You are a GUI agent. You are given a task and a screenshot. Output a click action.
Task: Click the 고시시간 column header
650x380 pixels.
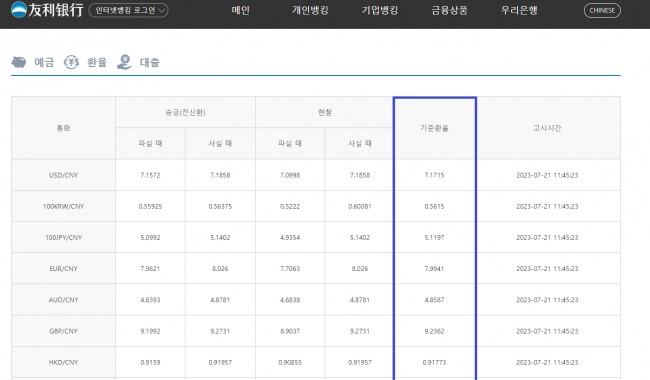click(x=547, y=128)
